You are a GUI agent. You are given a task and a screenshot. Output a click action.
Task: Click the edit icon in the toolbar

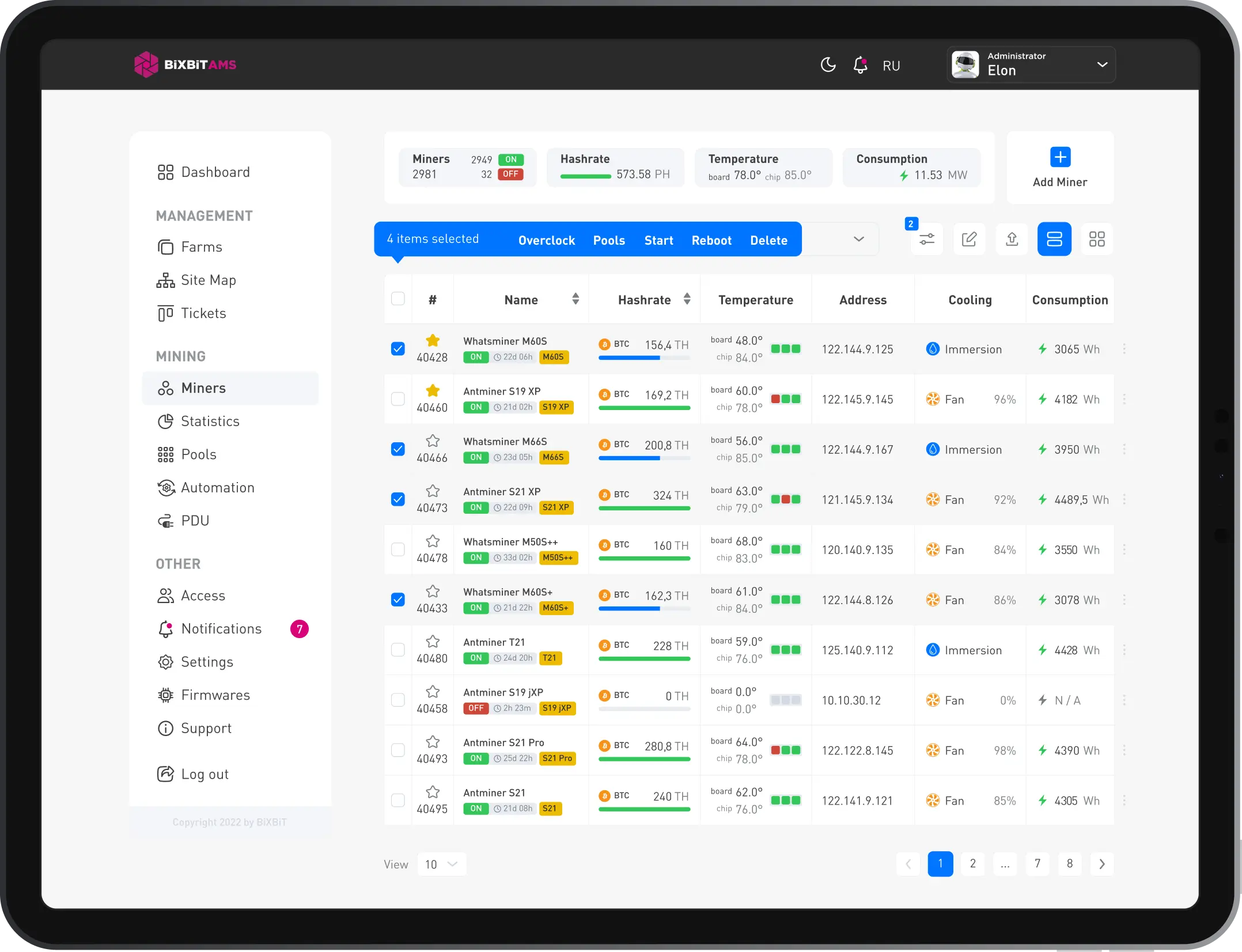click(970, 239)
